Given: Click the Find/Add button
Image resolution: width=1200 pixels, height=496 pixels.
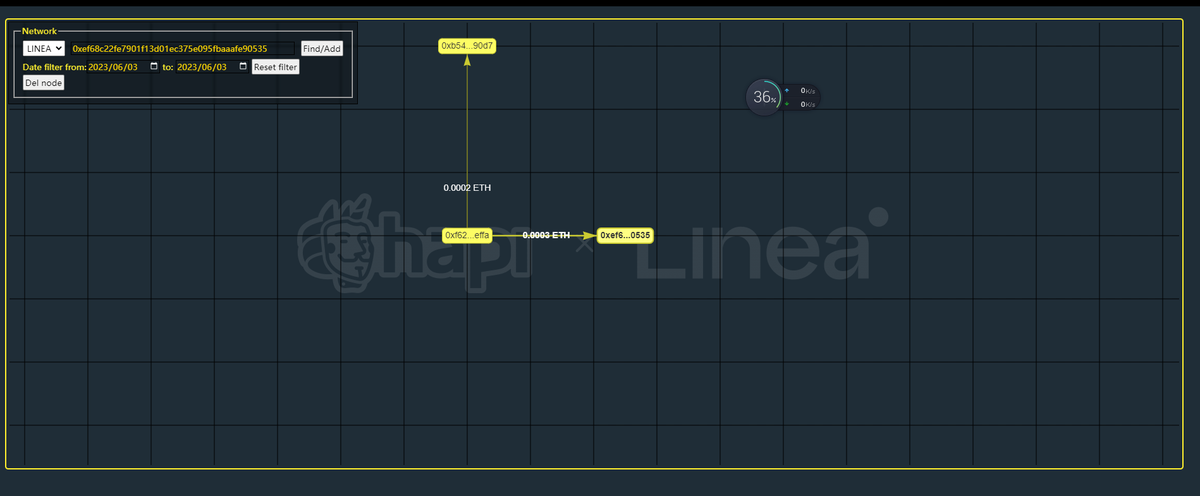Looking at the screenshot, I should [322, 48].
